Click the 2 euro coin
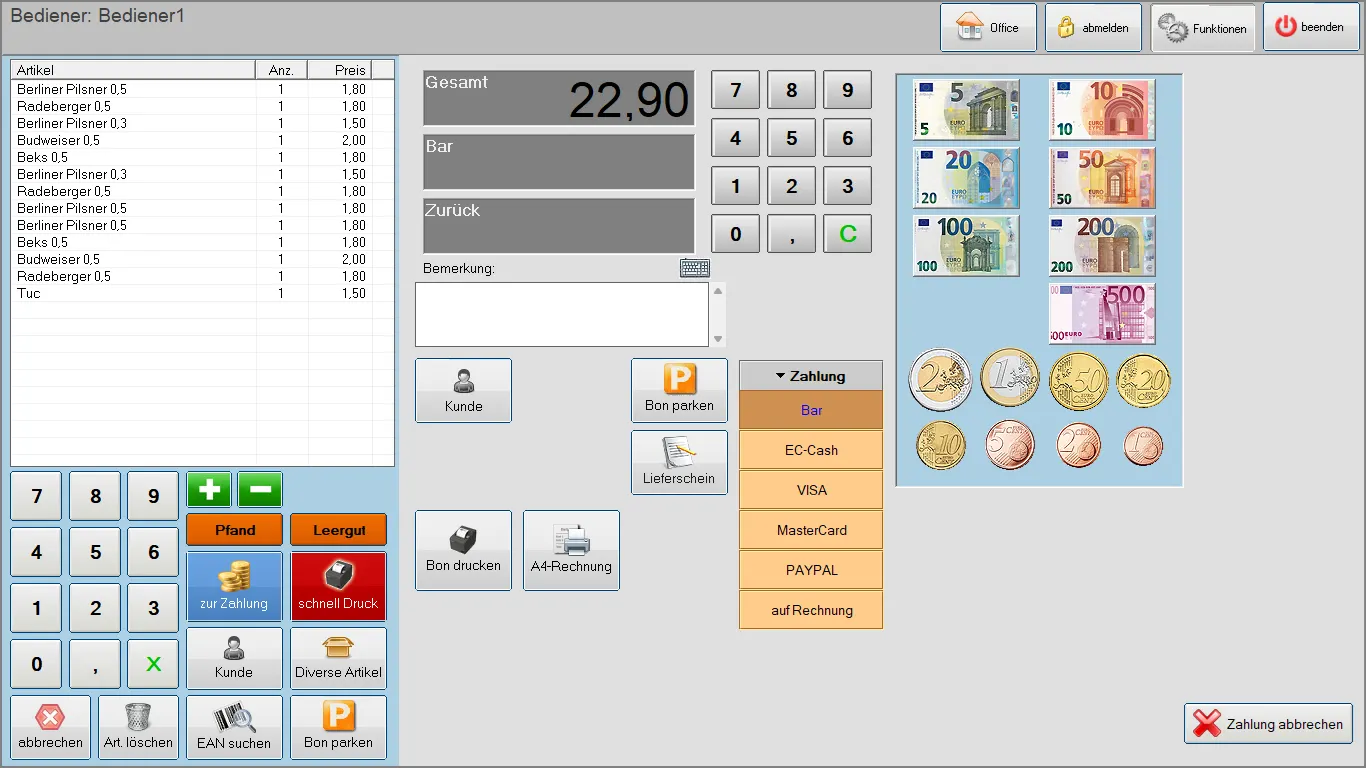 click(x=940, y=380)
